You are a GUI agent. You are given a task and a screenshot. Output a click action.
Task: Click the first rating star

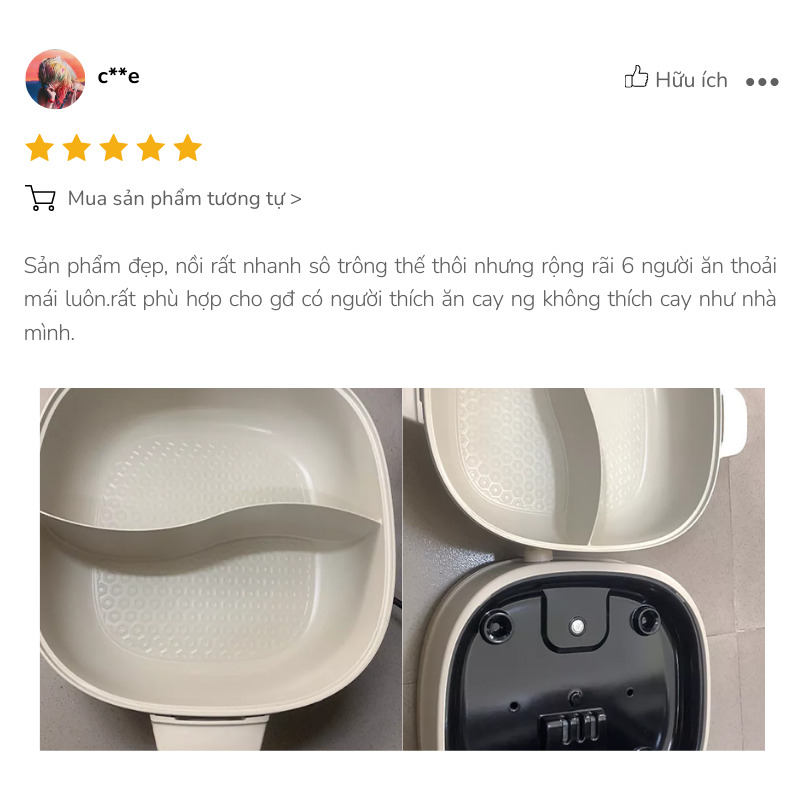point(39,148)
